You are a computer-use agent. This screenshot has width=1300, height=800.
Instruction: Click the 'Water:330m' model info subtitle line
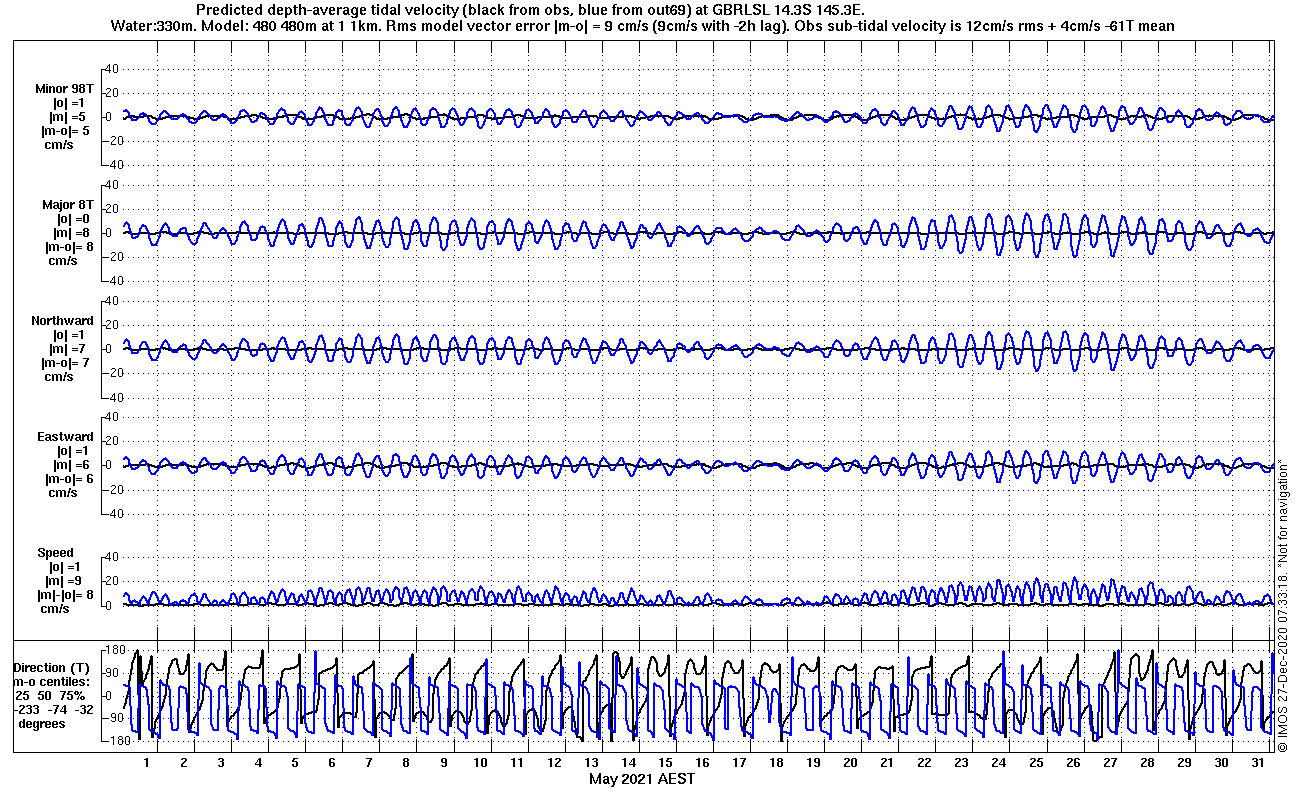tap(641, 25)
